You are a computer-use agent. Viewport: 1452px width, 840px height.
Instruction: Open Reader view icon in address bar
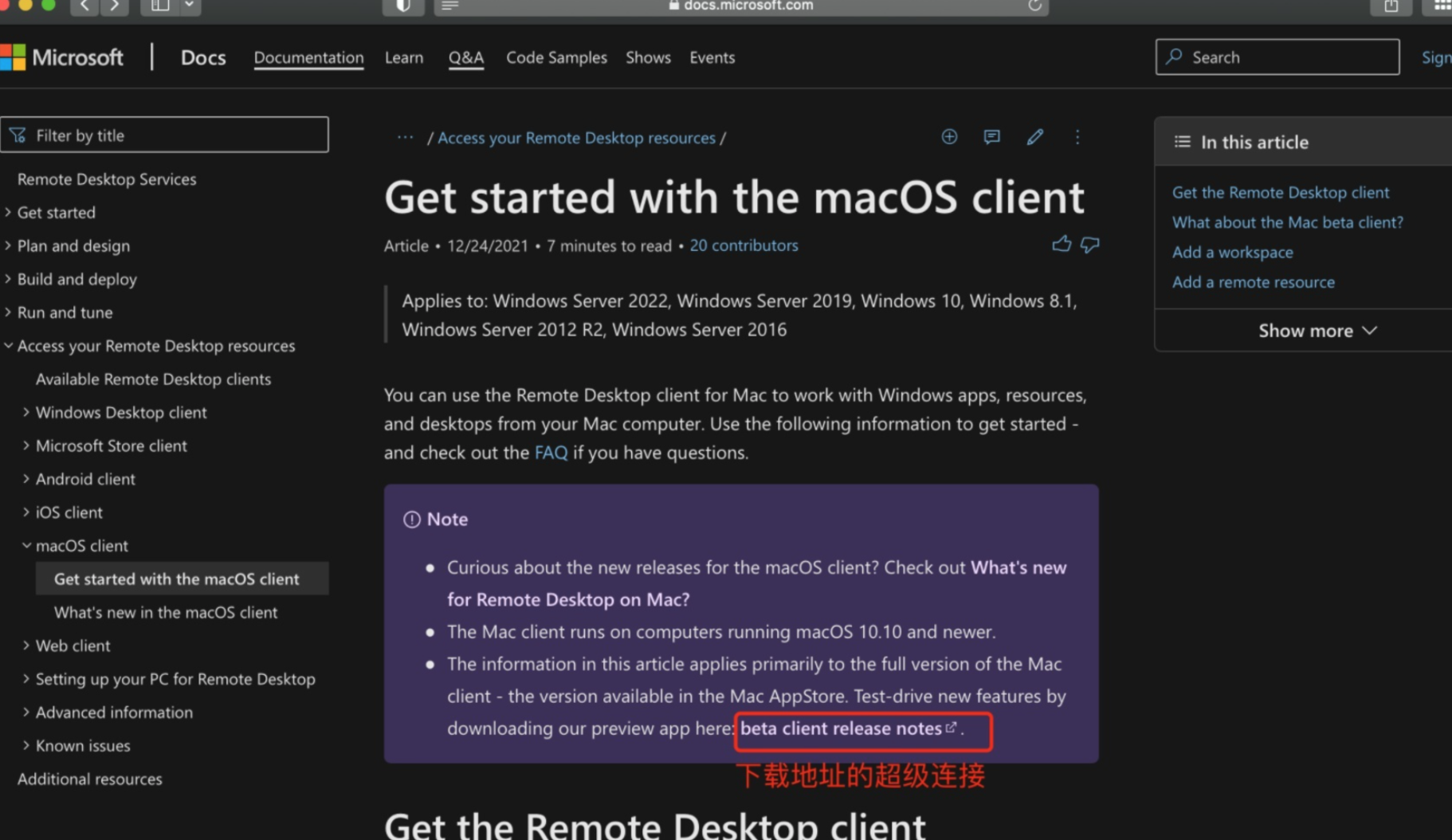click(450, 6)
